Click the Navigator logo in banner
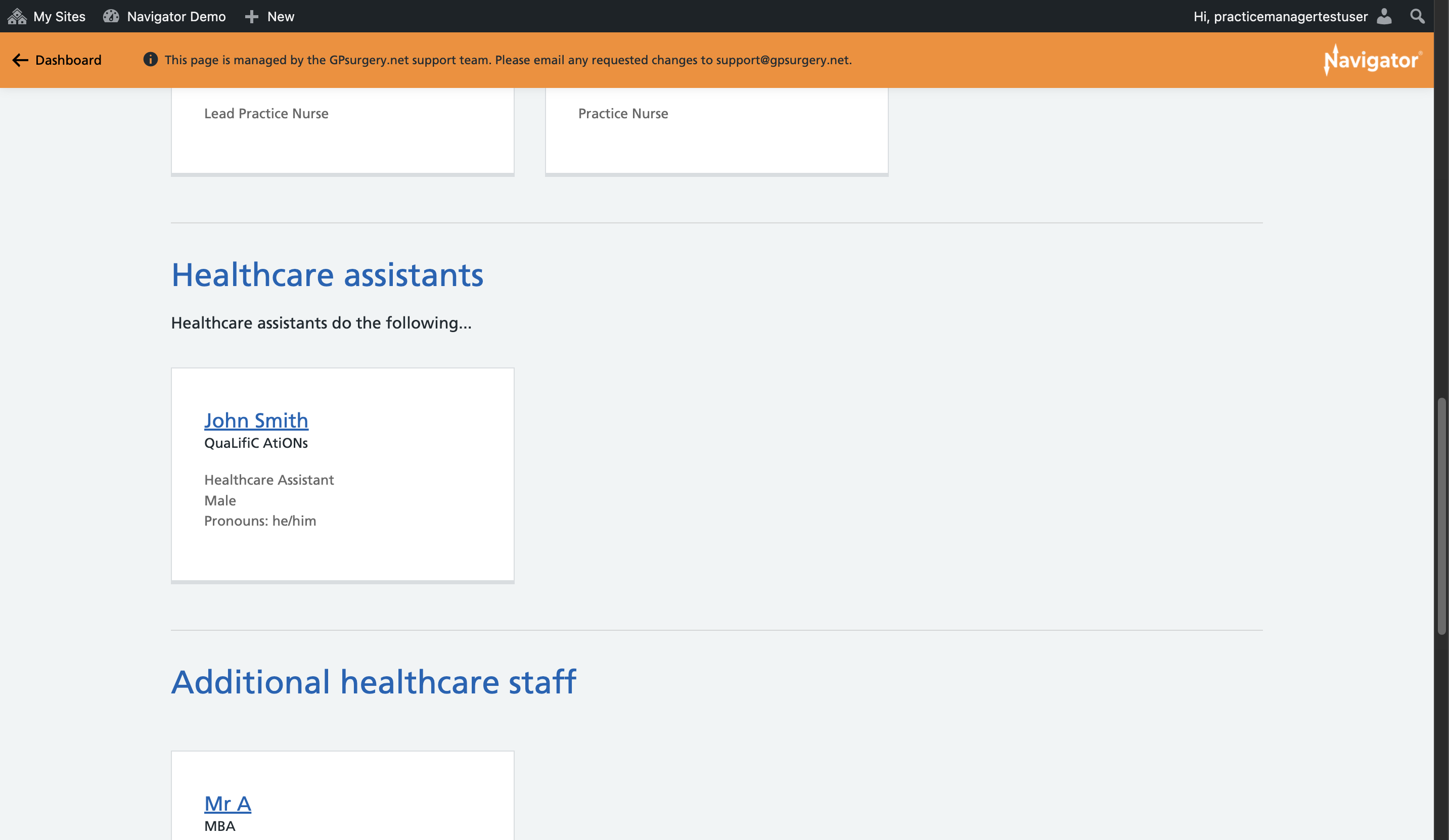Image resolution: width=1449 pixels, height=840 pixels. coord(1373,60)
